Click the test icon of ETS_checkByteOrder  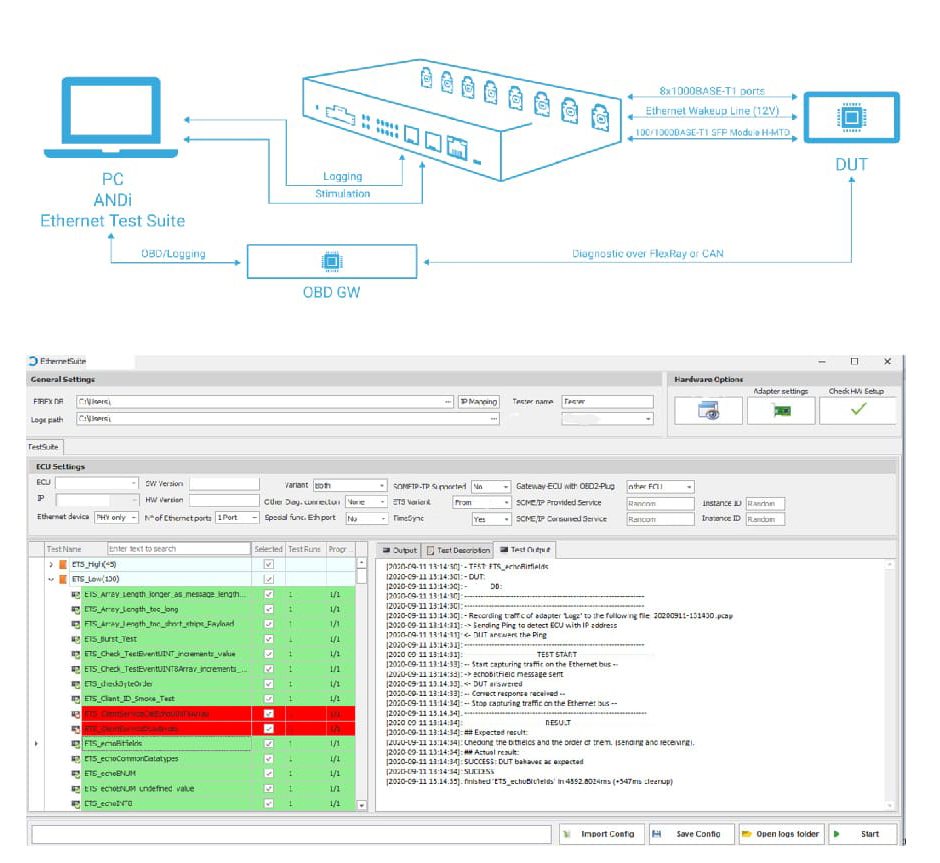tap(76, 684)
